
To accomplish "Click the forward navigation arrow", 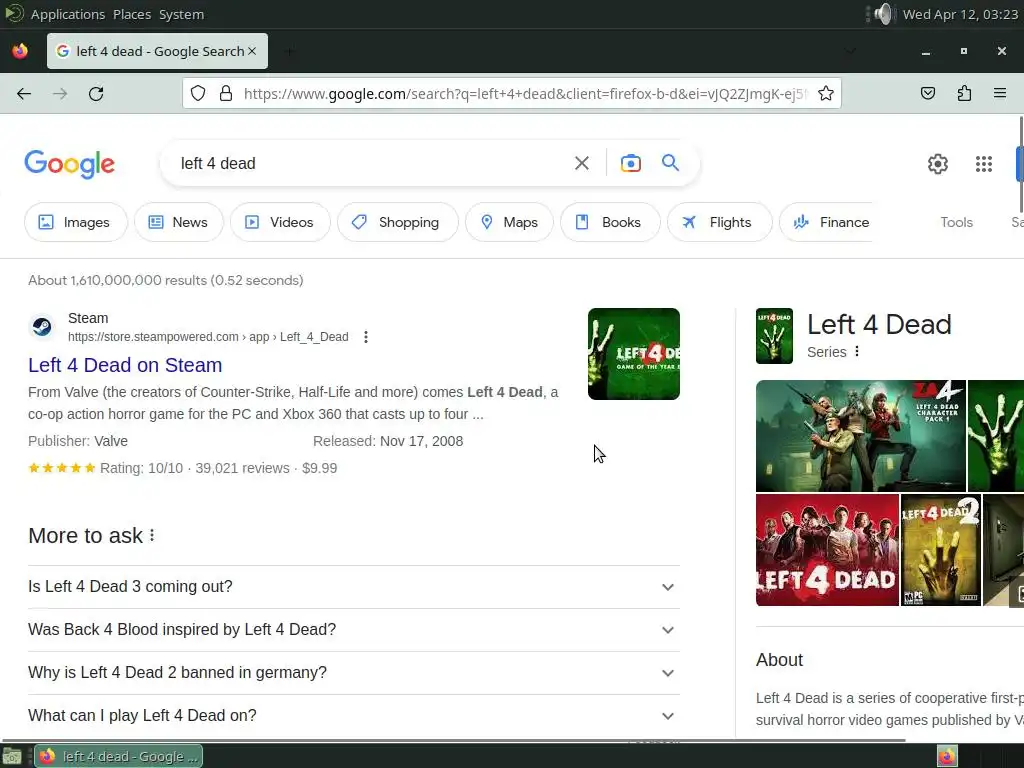I will (60, 94).
